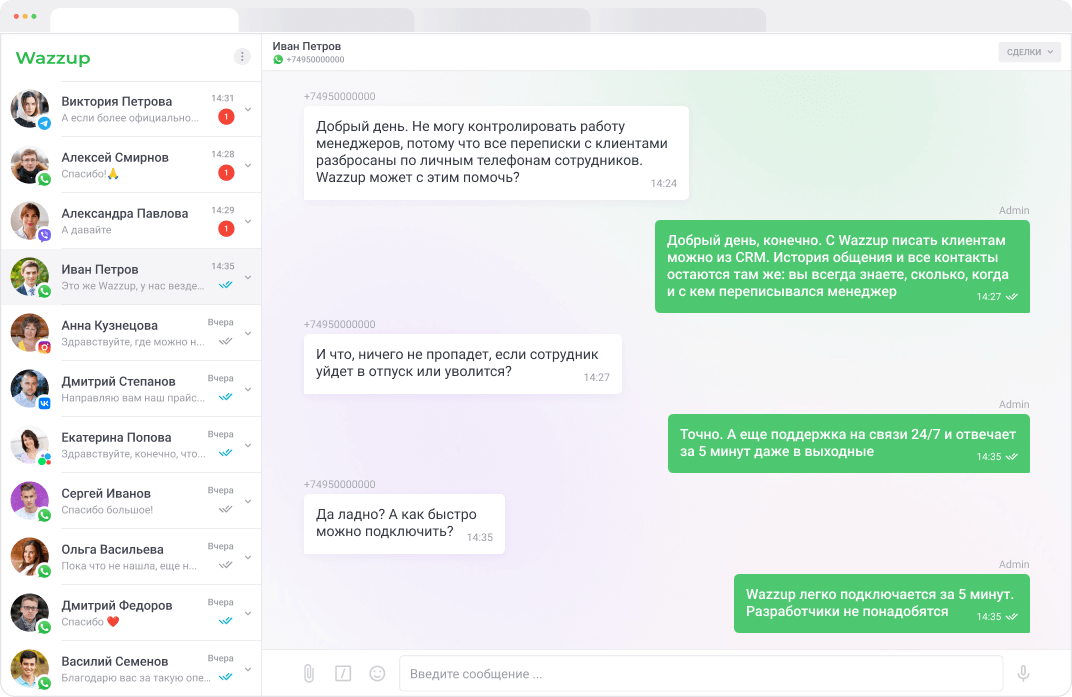Screen dimensions: 1072x697
Task: Click Дмитрий Степанов's avatar with VK badge
Action: pos(30,389)
